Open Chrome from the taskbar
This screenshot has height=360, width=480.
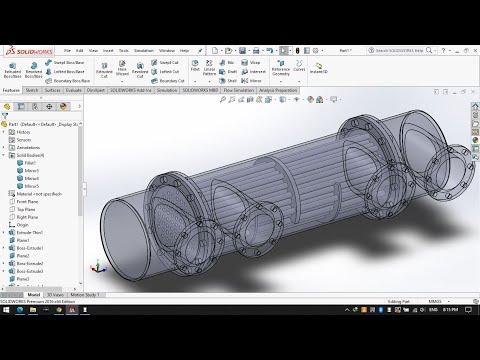click(x=59, y=310)
